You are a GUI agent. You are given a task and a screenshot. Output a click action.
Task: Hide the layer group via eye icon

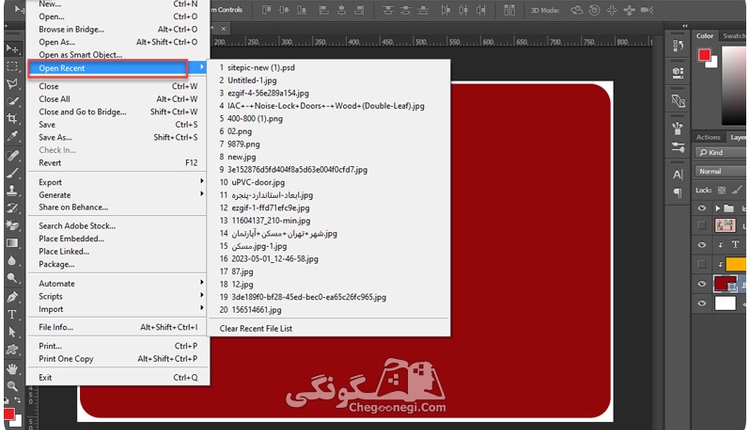click(x=702, y=208)
